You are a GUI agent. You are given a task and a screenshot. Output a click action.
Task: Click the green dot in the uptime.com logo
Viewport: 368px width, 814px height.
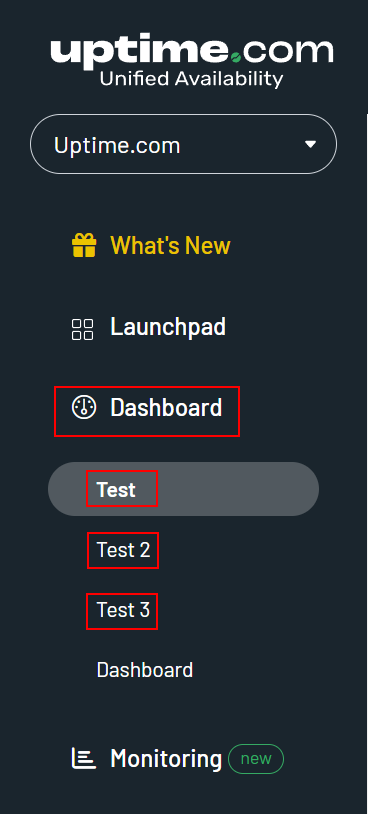[x=236, y=56]
